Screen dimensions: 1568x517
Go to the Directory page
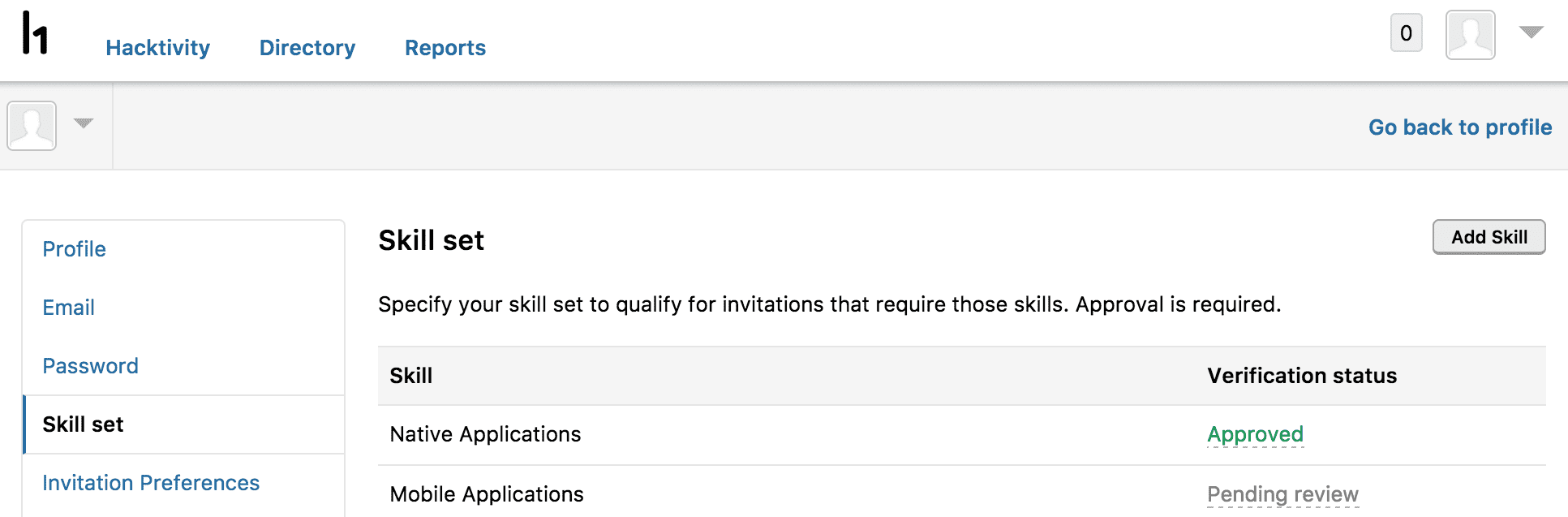point(307,48)
